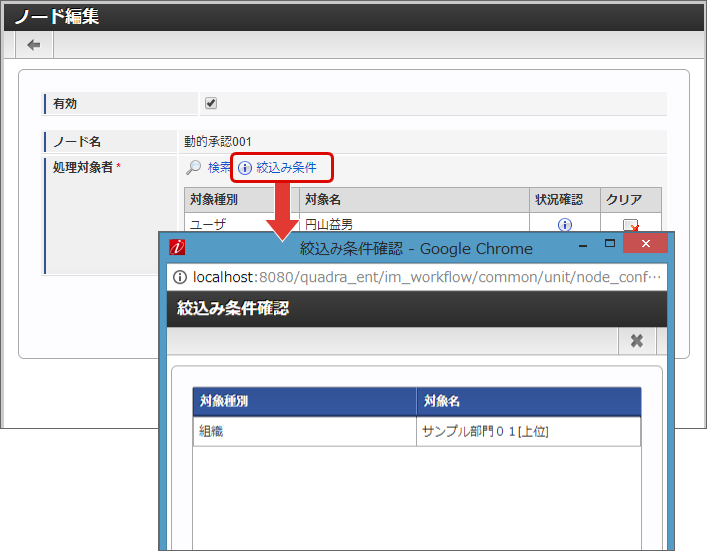Click the node name value 動的承認001
This screenshot has height=551, width=707.
[218, 142]
